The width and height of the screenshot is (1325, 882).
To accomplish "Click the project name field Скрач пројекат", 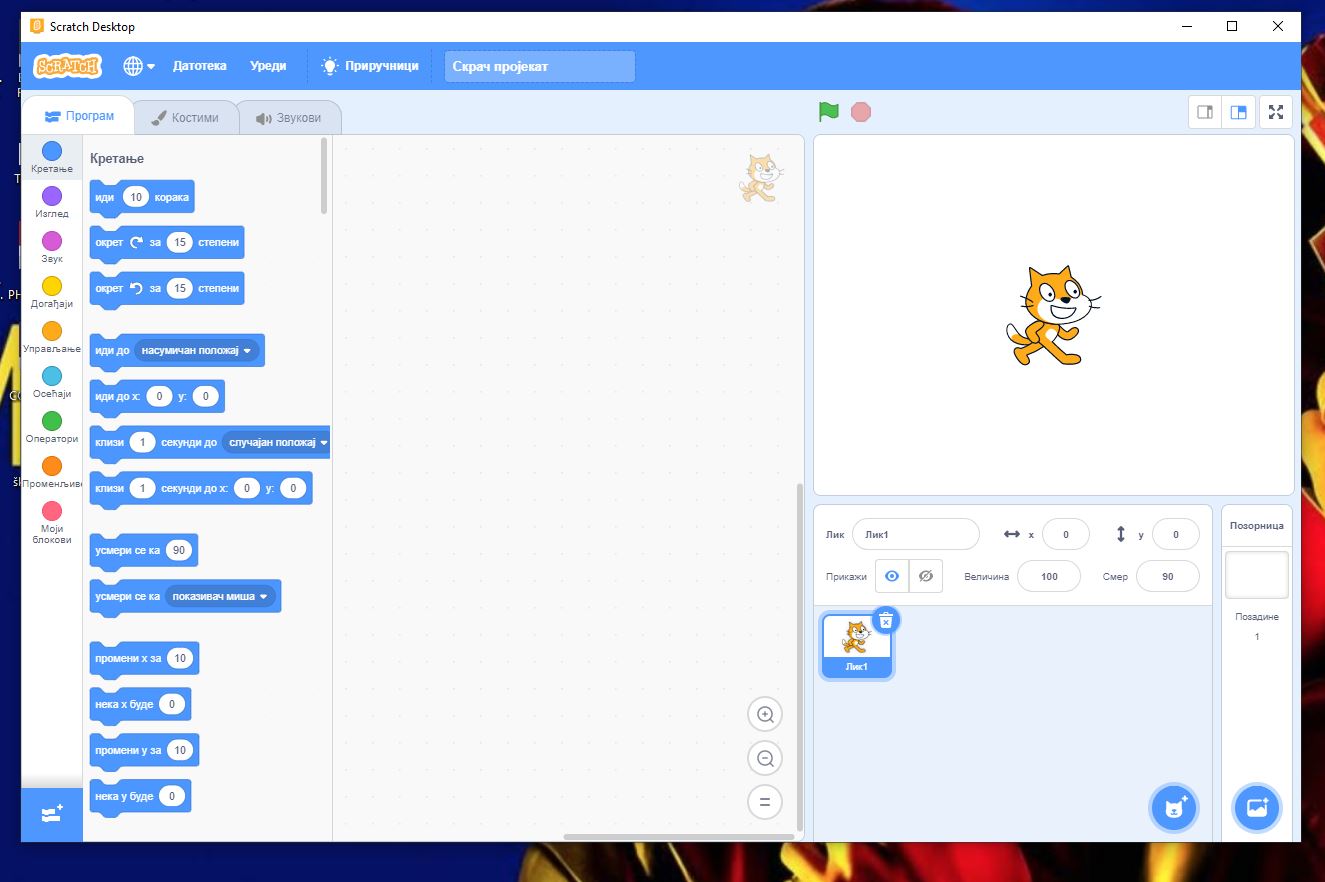I will [x=540, y=66].
